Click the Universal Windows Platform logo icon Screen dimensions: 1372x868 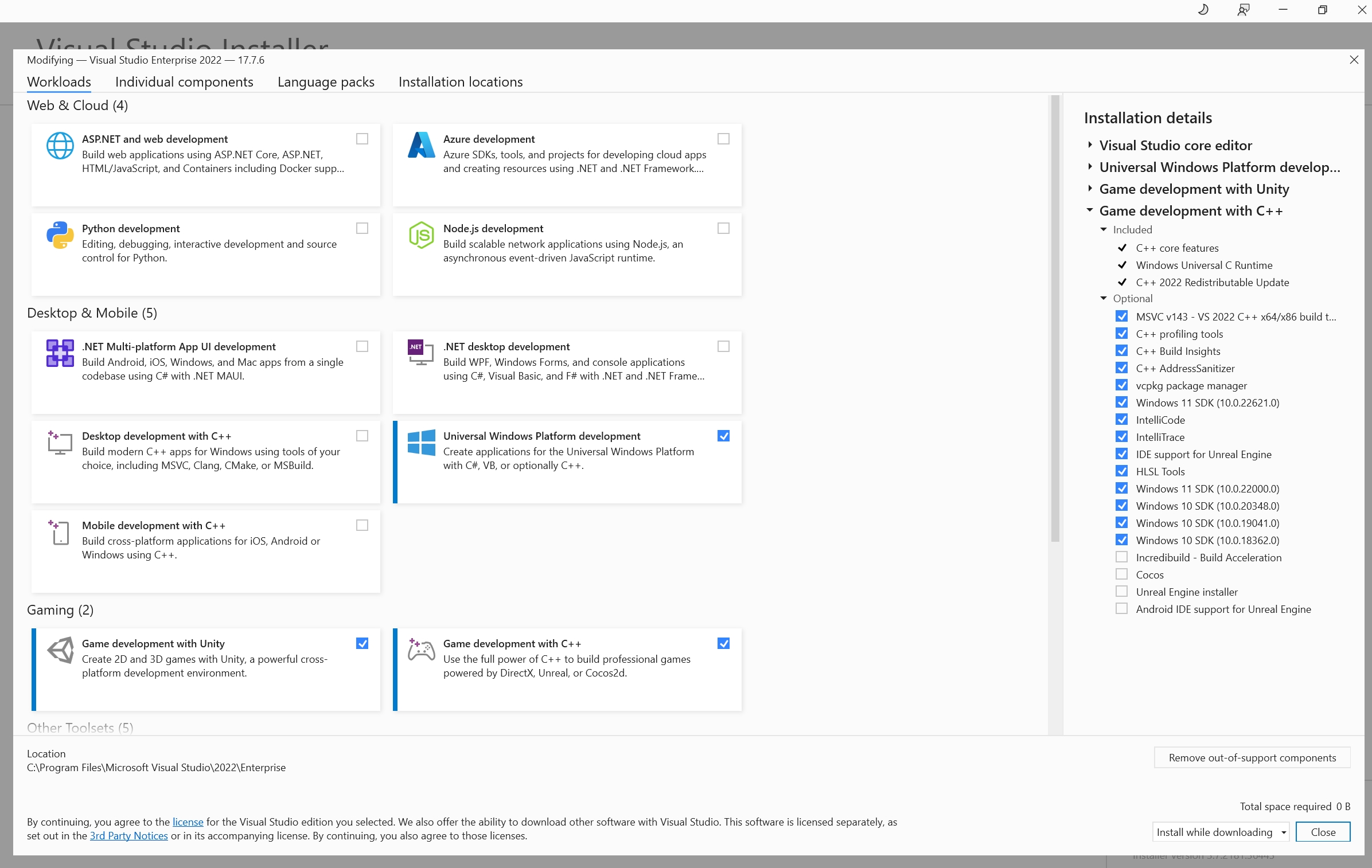coord(421,443)
